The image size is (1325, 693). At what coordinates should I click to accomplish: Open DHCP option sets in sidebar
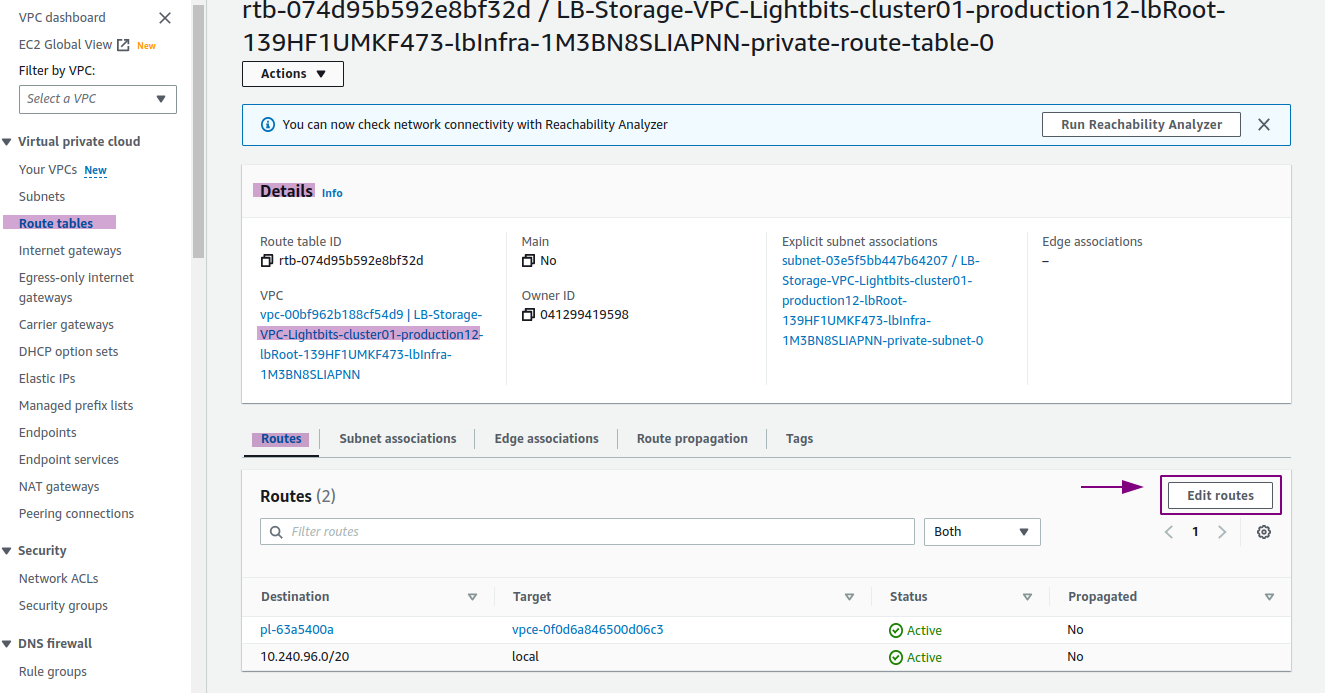click(x=68, y=352)
